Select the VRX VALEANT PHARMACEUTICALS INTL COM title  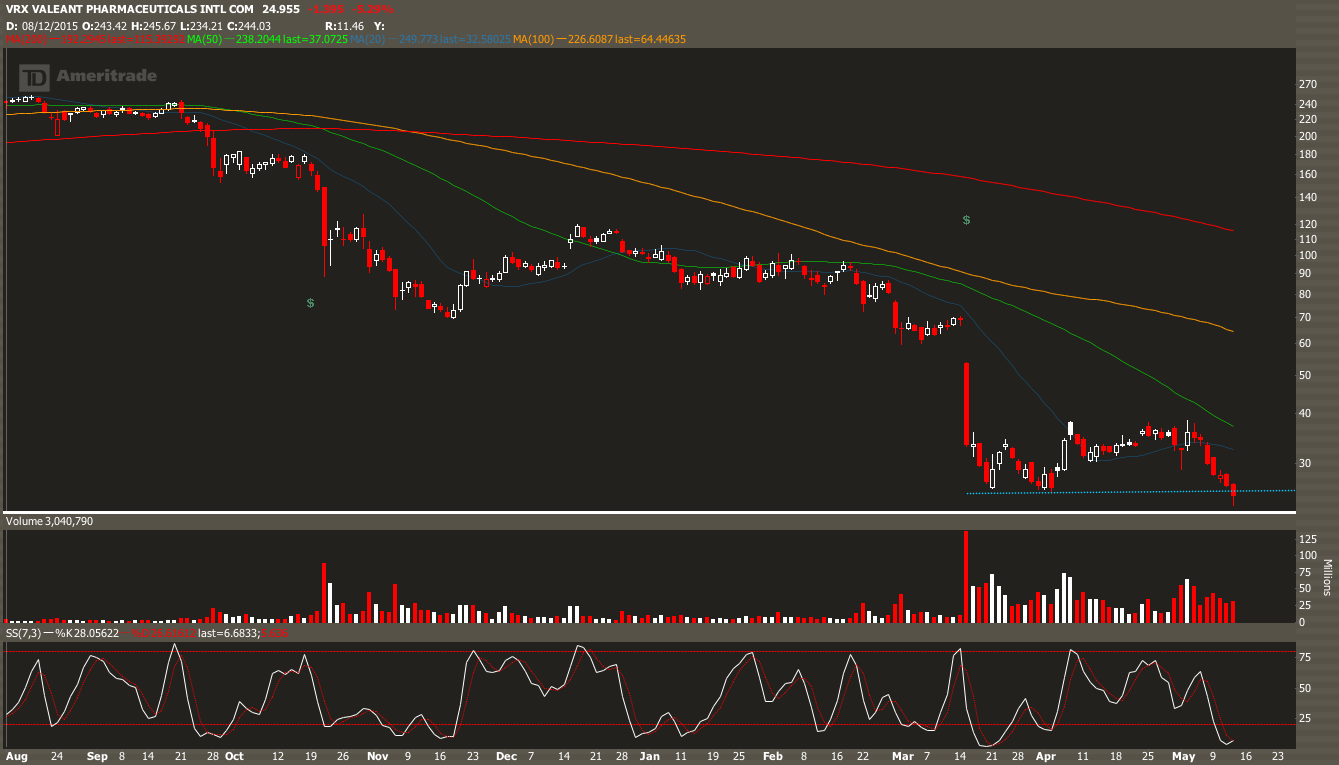pos(130,9)
